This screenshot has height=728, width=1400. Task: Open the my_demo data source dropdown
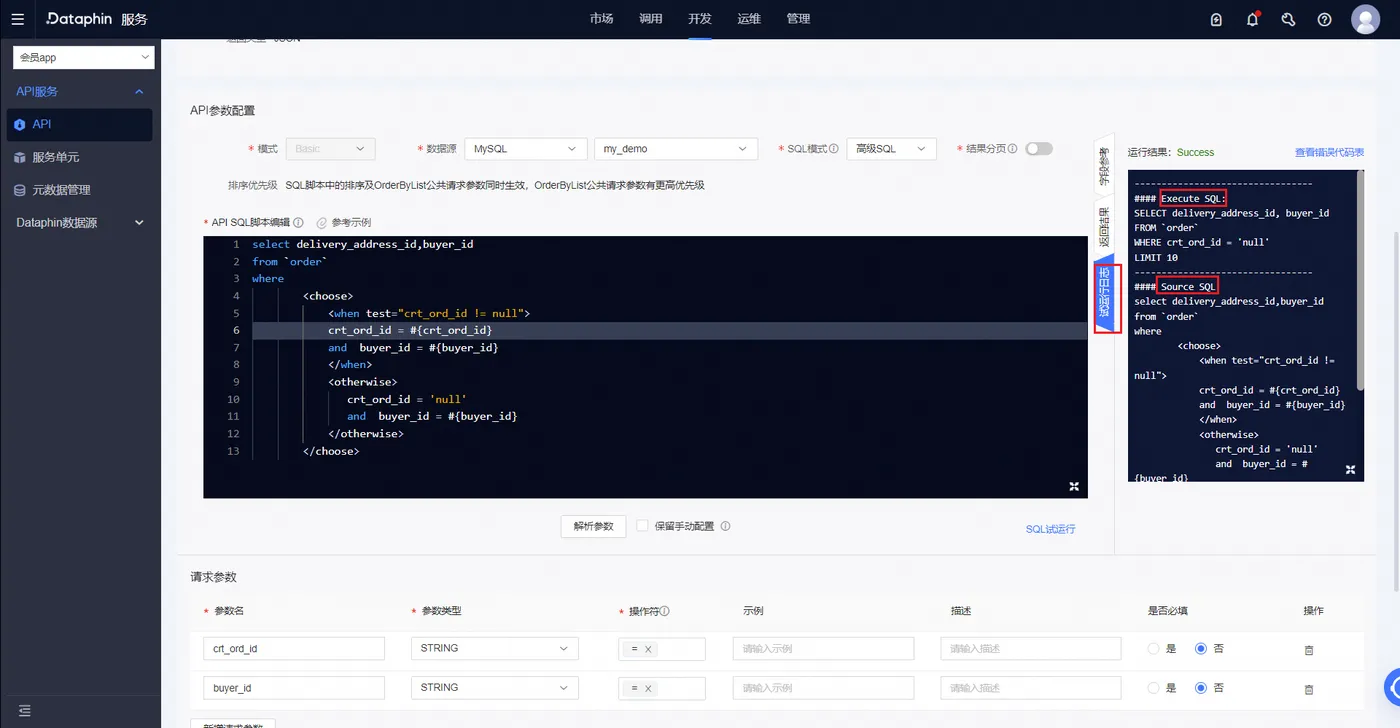675,148
